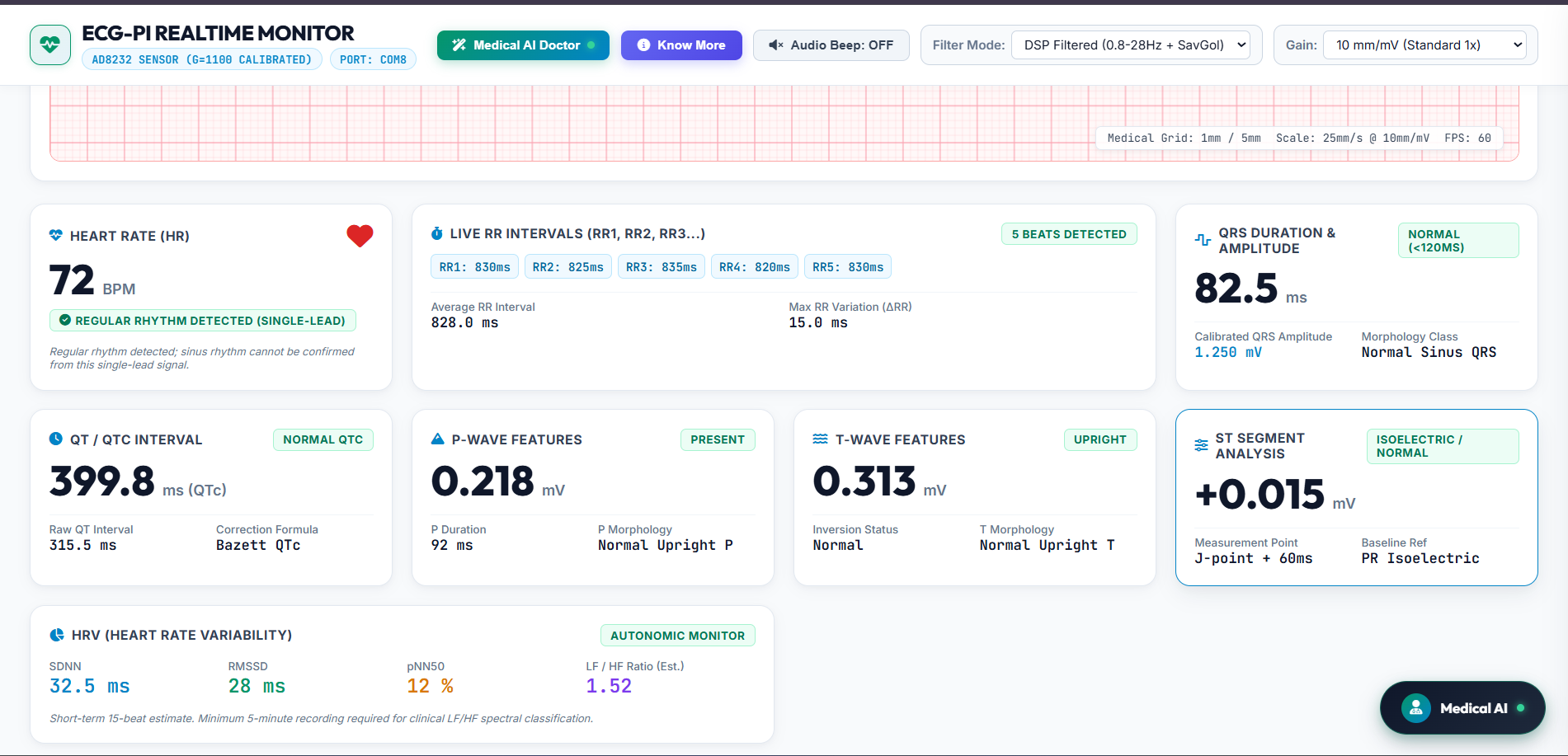Image resolution: width=1568 pixels, height=756 pixels.
Task: Click the Average RR Interval 828.0 ms value
Action: (465, 322)
